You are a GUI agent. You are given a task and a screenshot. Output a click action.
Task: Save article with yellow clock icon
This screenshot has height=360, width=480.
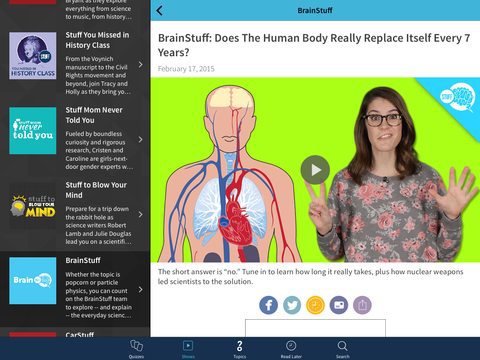315,305
